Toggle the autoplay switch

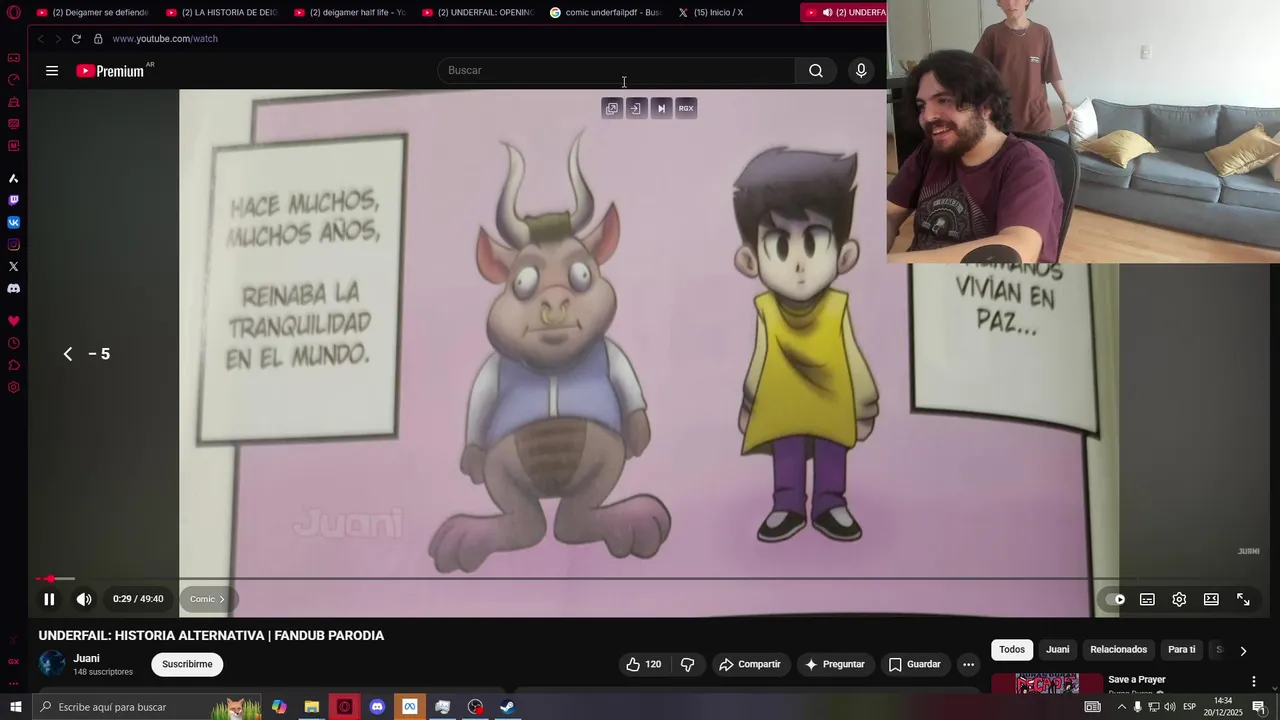(1115, 599)
